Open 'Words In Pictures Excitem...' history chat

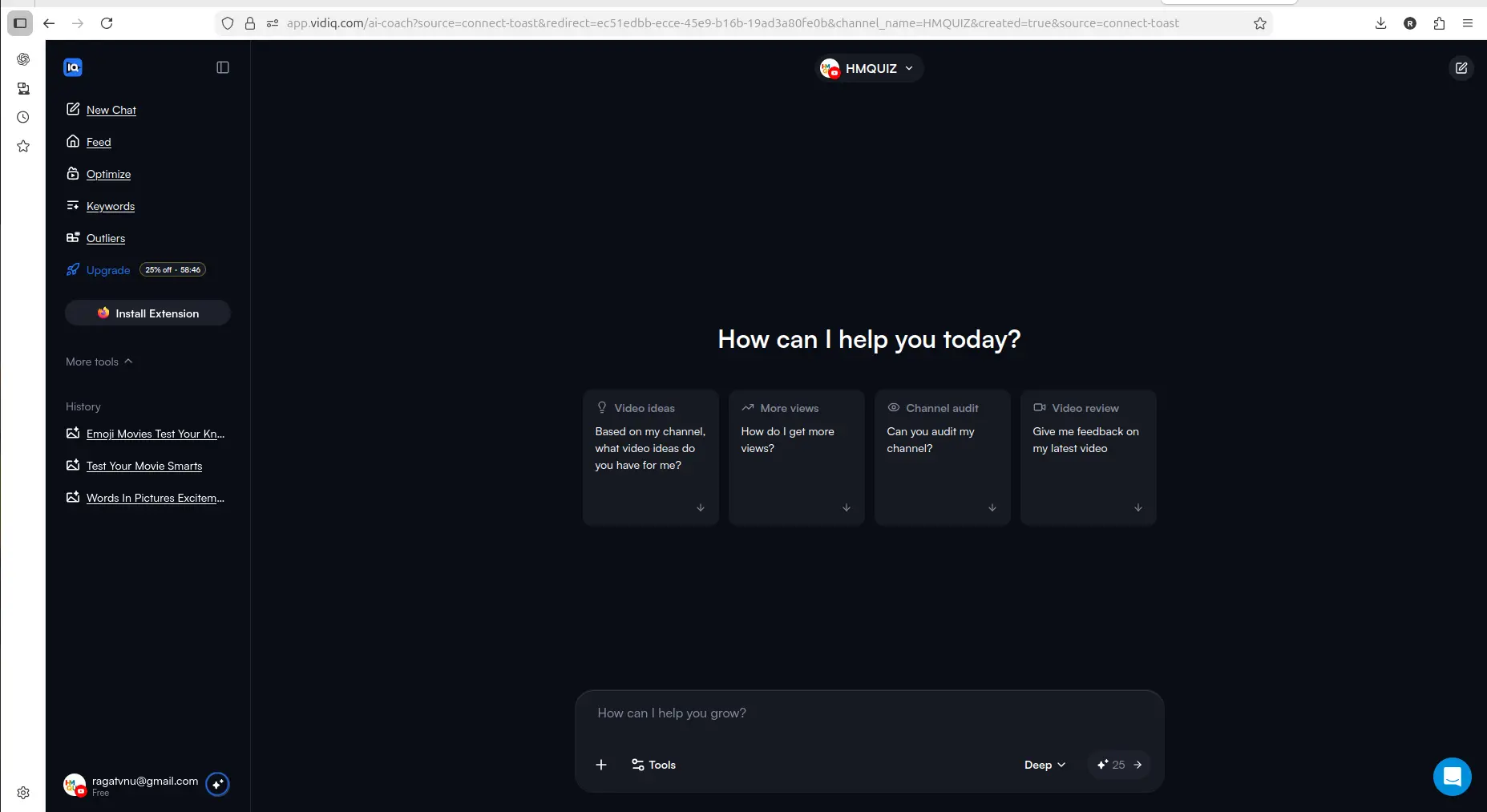tap(145, 498)
